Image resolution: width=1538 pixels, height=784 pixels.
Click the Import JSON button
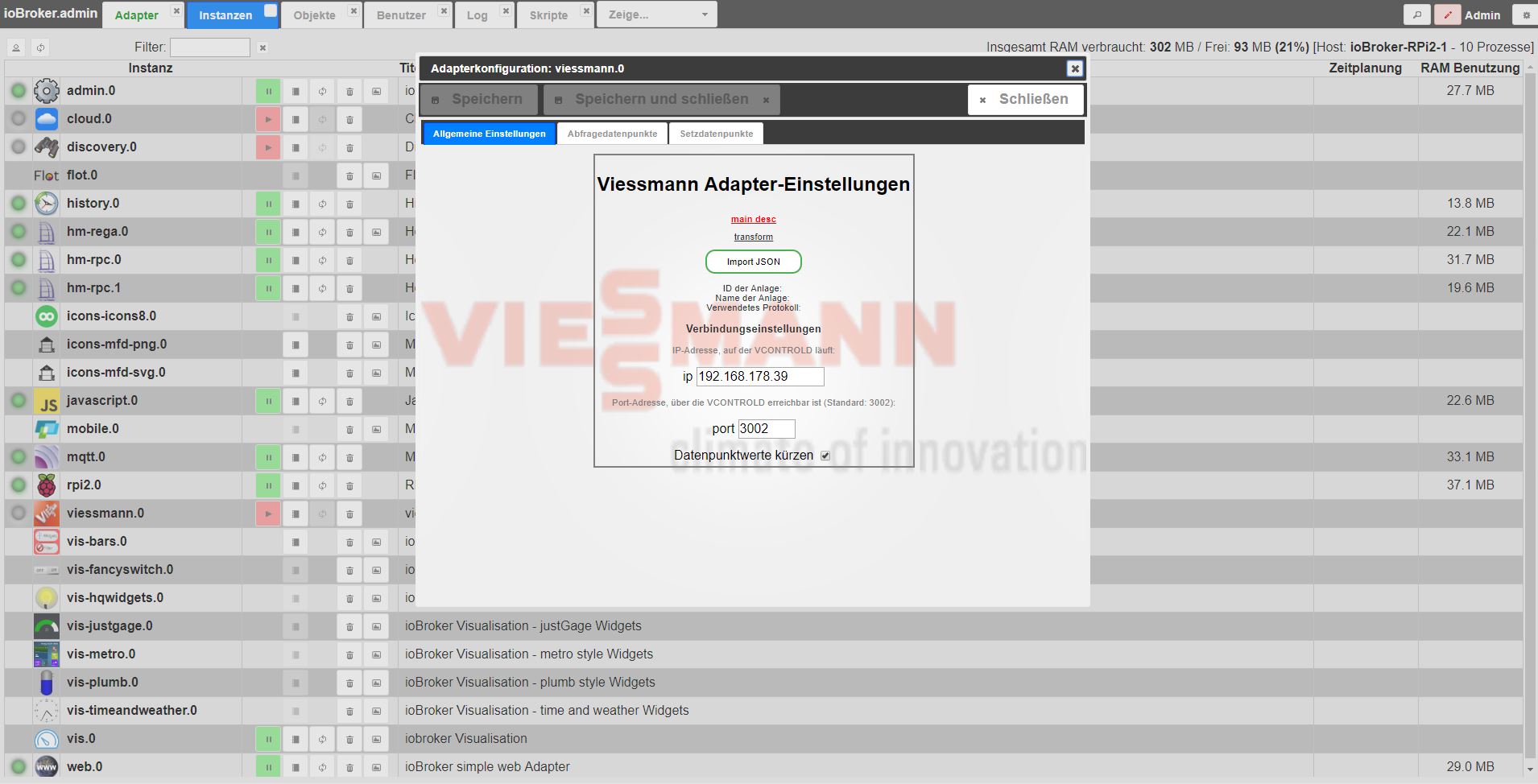click(753, 262)
